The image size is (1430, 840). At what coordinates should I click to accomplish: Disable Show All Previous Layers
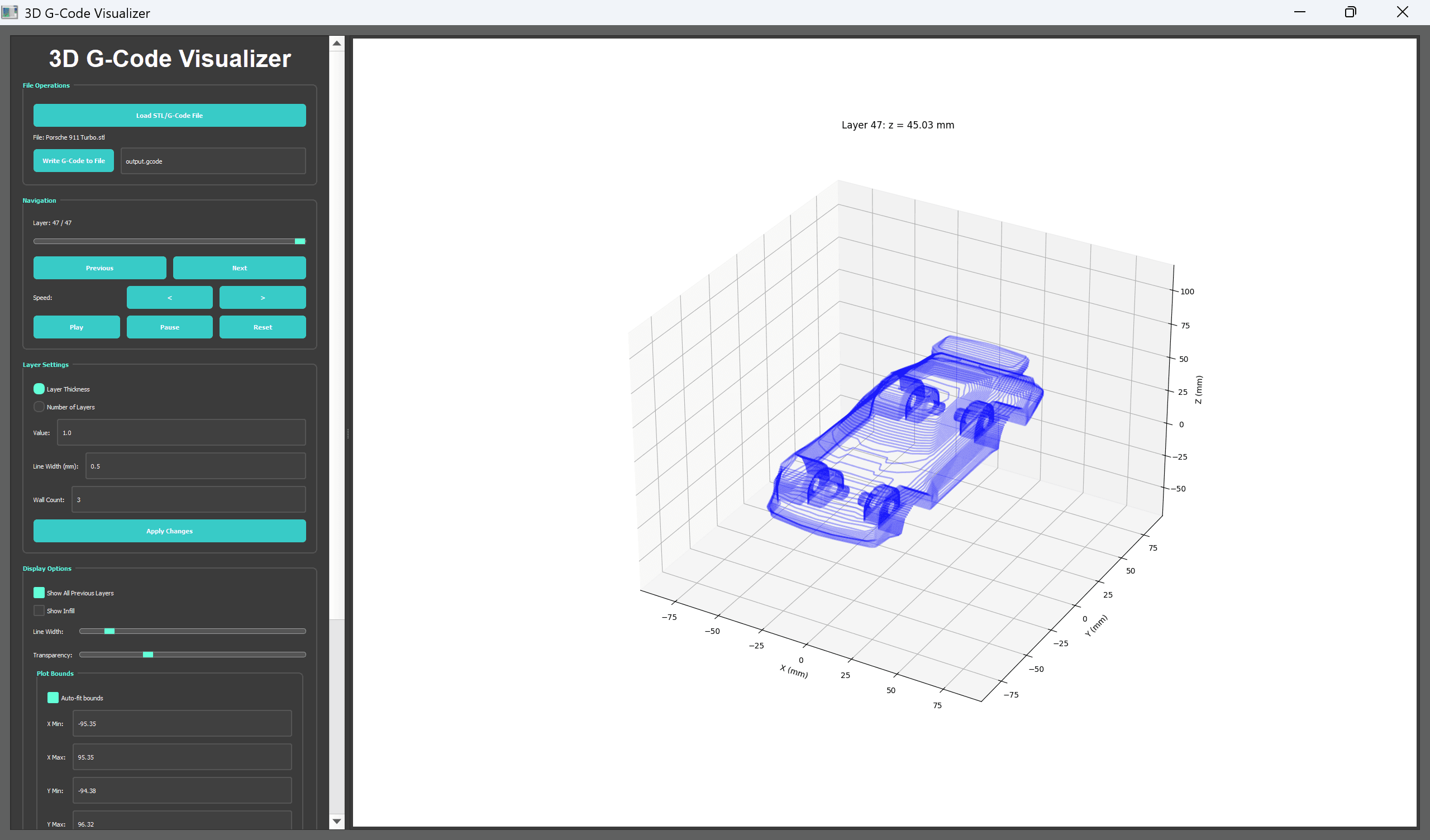[39, 592]
